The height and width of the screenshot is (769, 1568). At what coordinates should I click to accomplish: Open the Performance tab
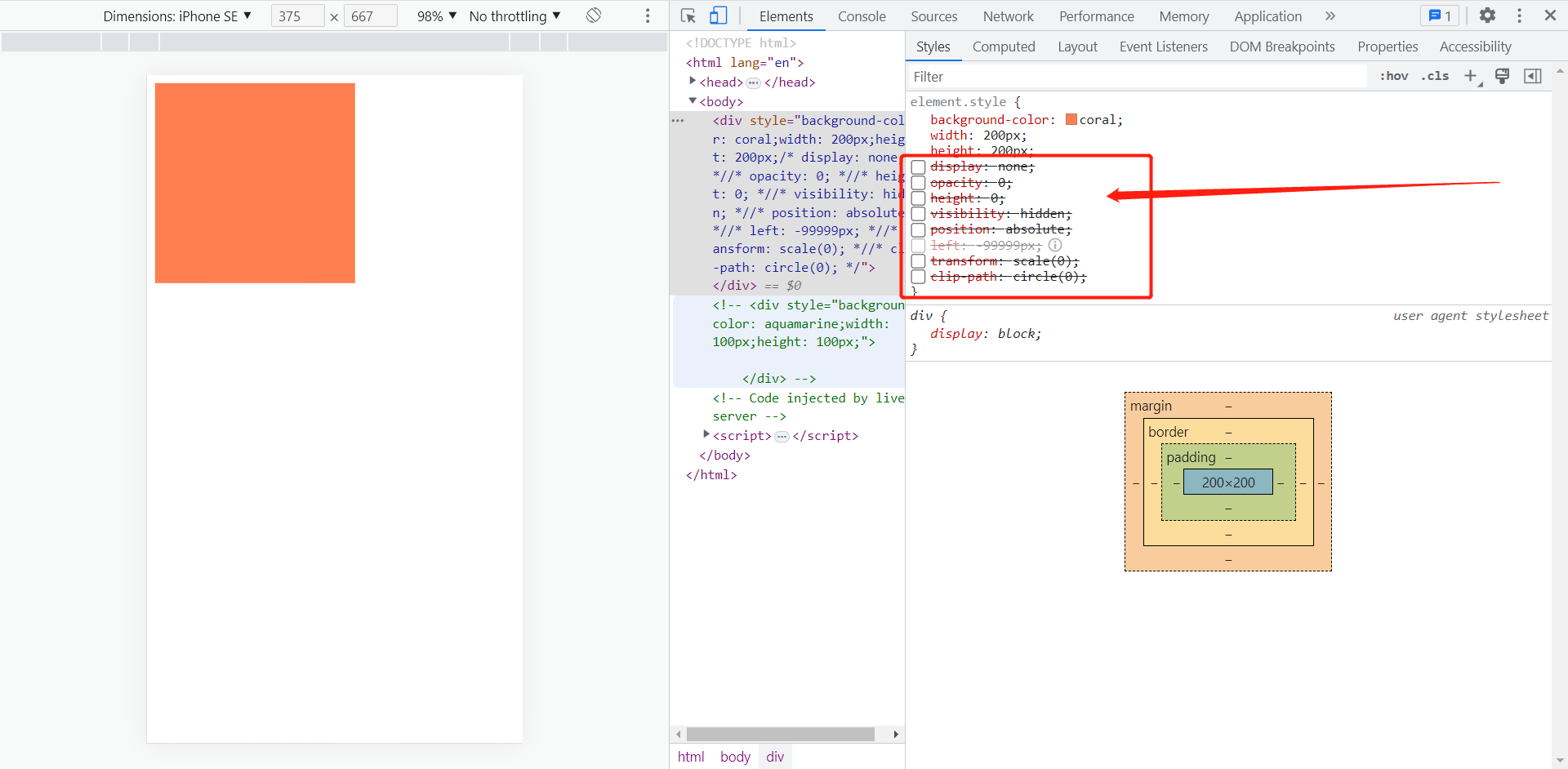pyautogui.click(x=1097, y=16)
